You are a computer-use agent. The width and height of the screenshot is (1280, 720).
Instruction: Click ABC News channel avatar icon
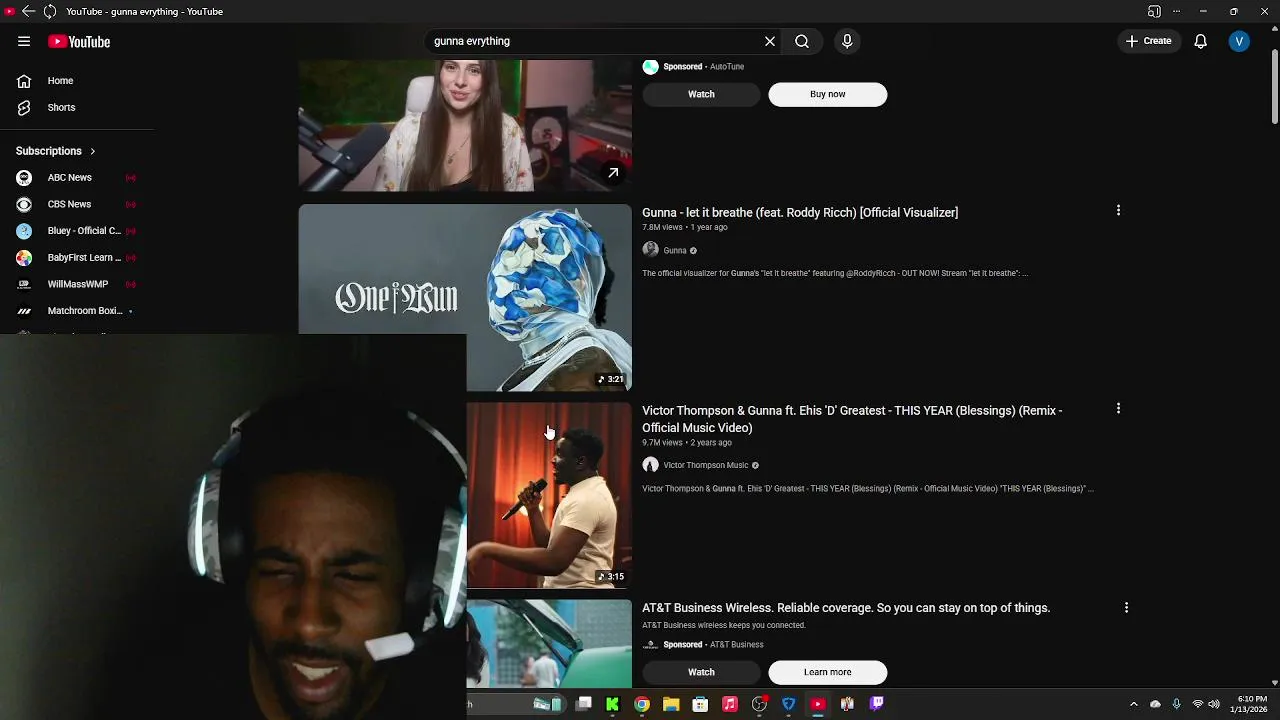pyautogui.click(x=24, y=177)
